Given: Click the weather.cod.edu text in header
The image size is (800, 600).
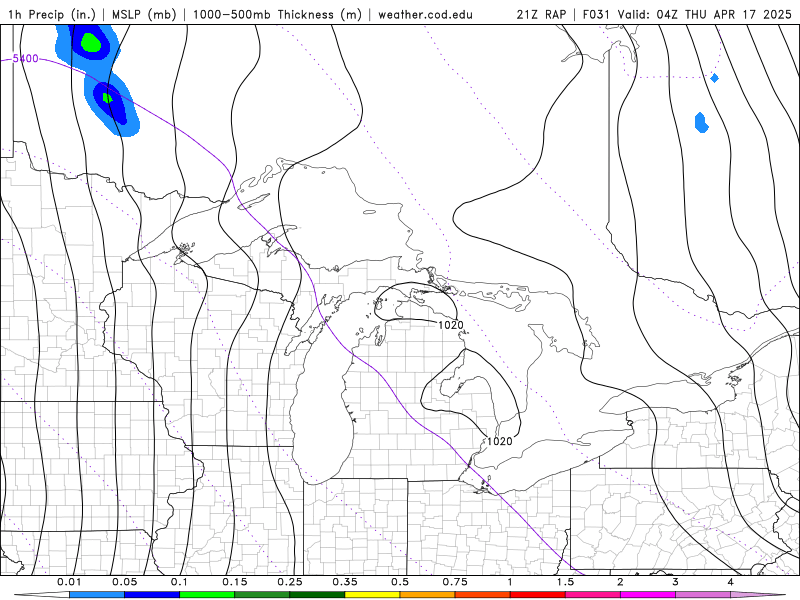Looking at the screenshot, I should [x=425, y=14].
